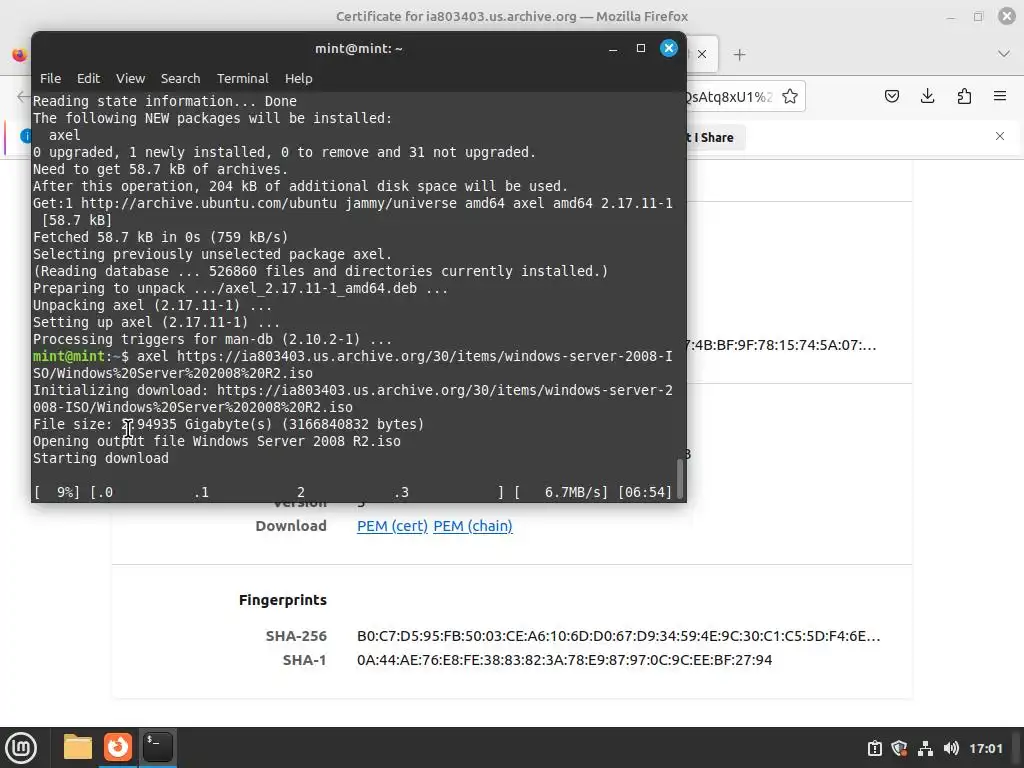Switch to Firefox in the taskbar

point(118,747)
